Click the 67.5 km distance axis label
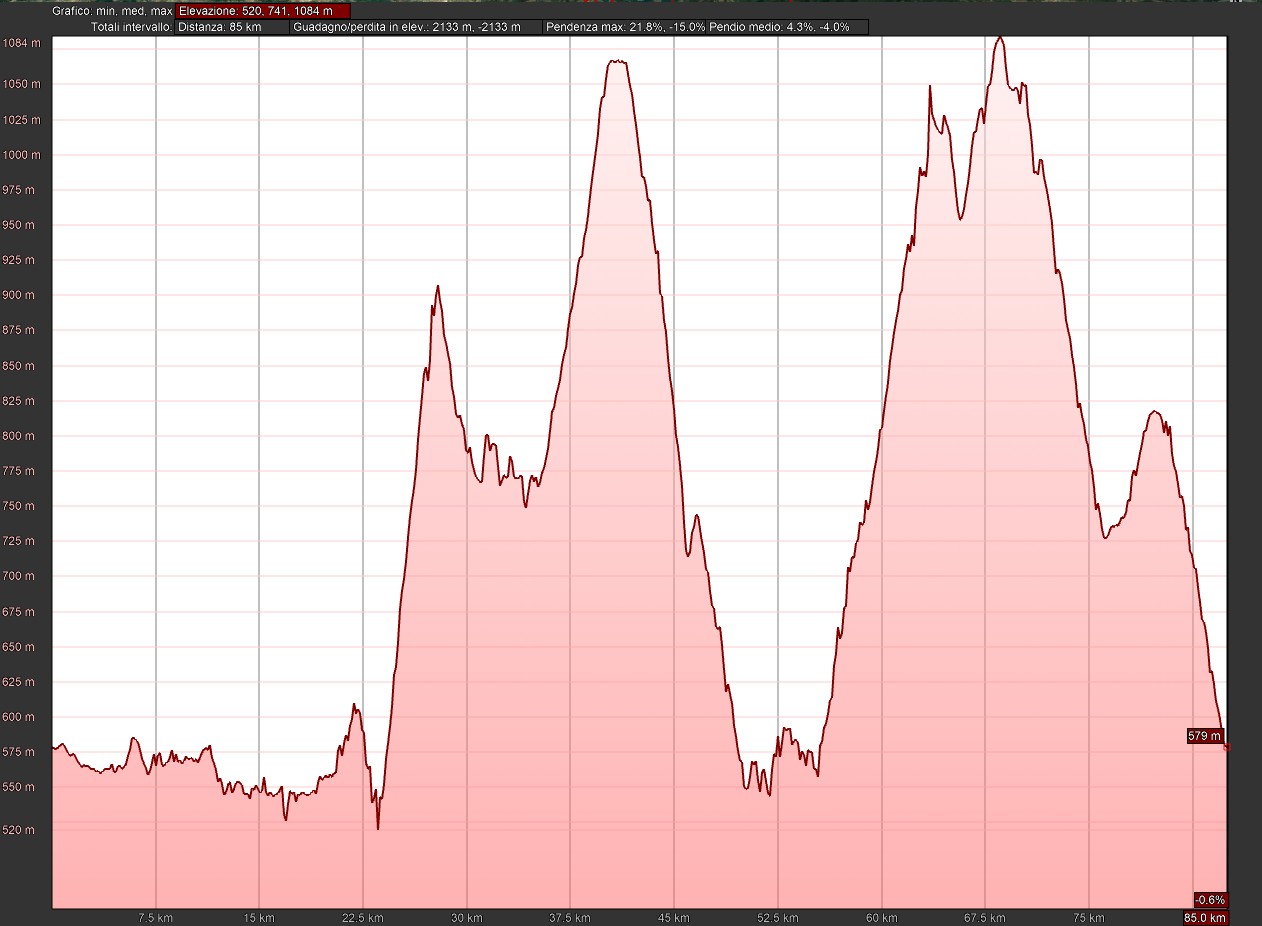The image size is (1262, 926). [985, 918]
